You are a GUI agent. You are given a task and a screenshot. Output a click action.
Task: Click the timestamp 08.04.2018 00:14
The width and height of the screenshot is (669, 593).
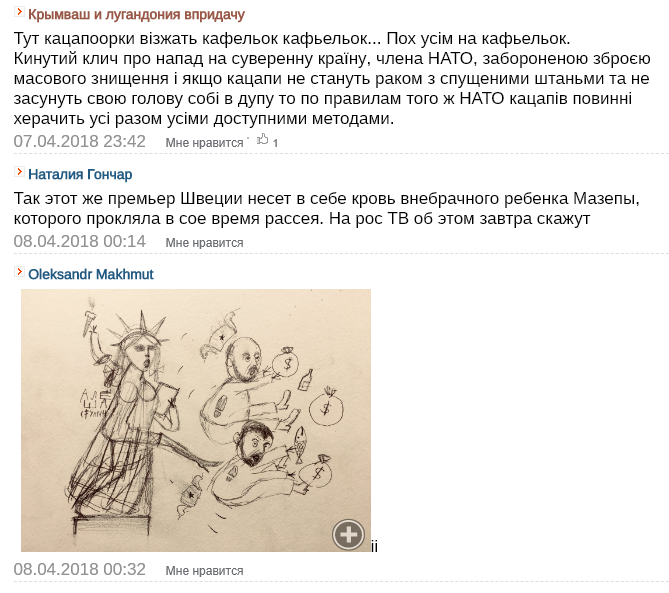(x=79, y=241)
